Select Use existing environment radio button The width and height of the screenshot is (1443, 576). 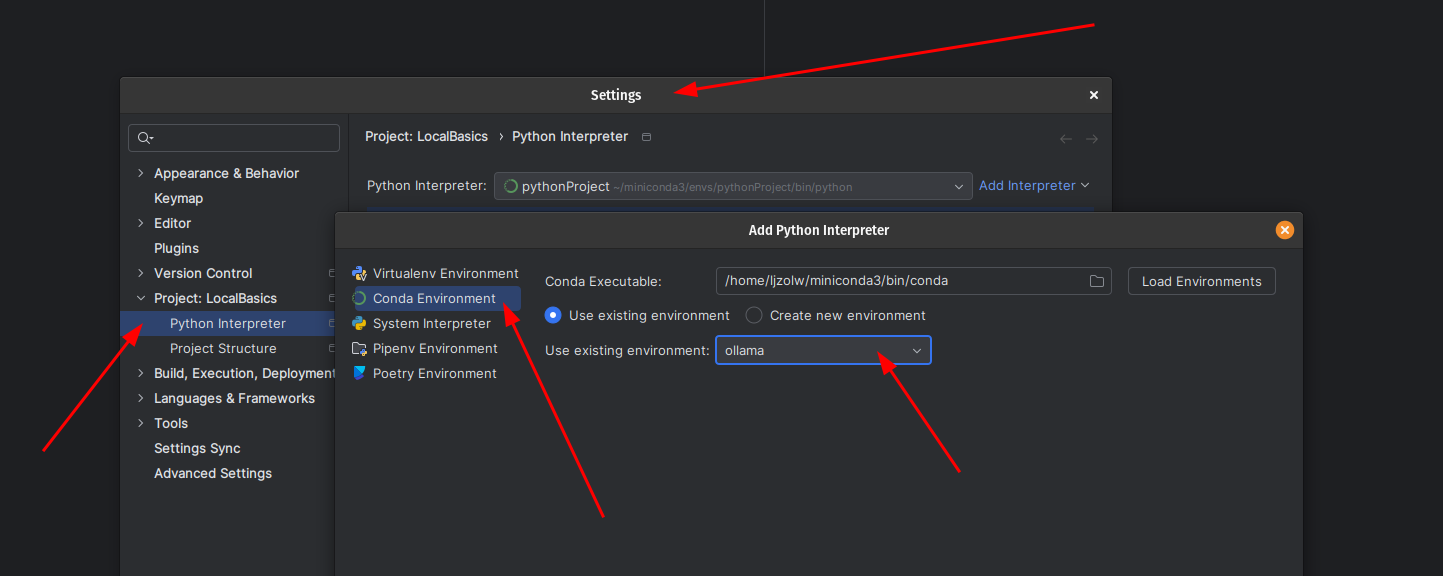point(553,315)
